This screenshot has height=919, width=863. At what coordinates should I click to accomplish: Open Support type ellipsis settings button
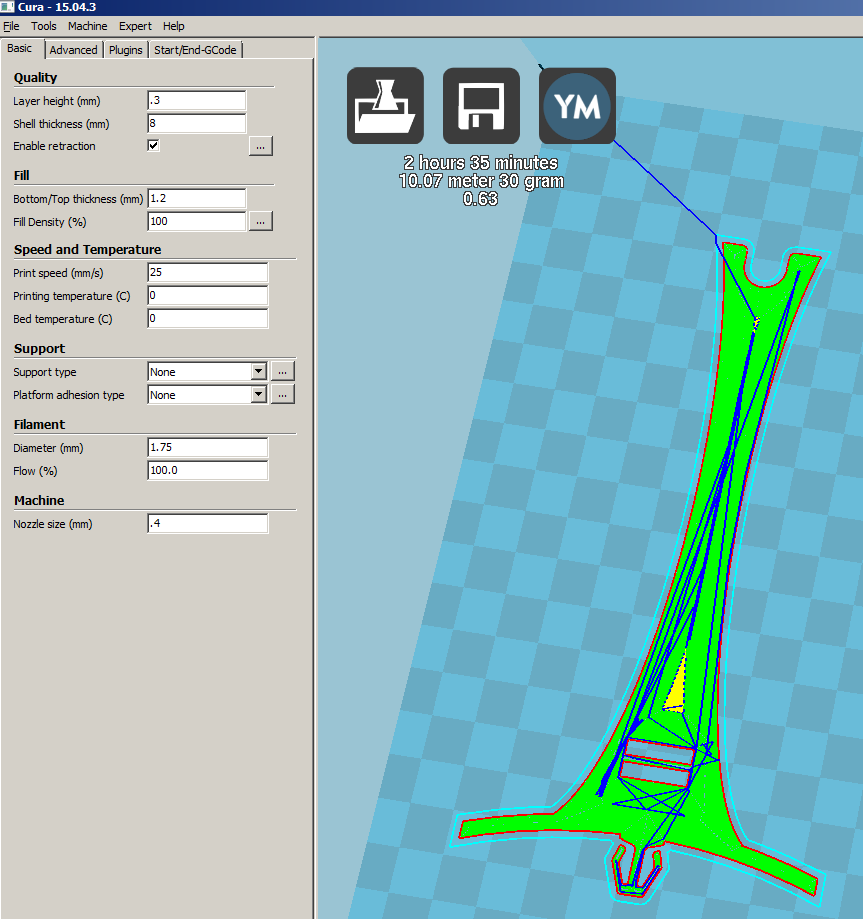coord(283,372)
